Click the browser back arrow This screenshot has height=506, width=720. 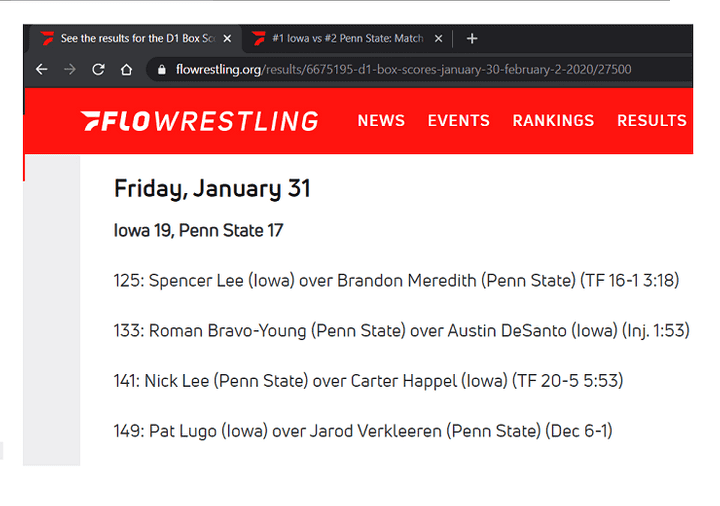(x=41, y=70)
